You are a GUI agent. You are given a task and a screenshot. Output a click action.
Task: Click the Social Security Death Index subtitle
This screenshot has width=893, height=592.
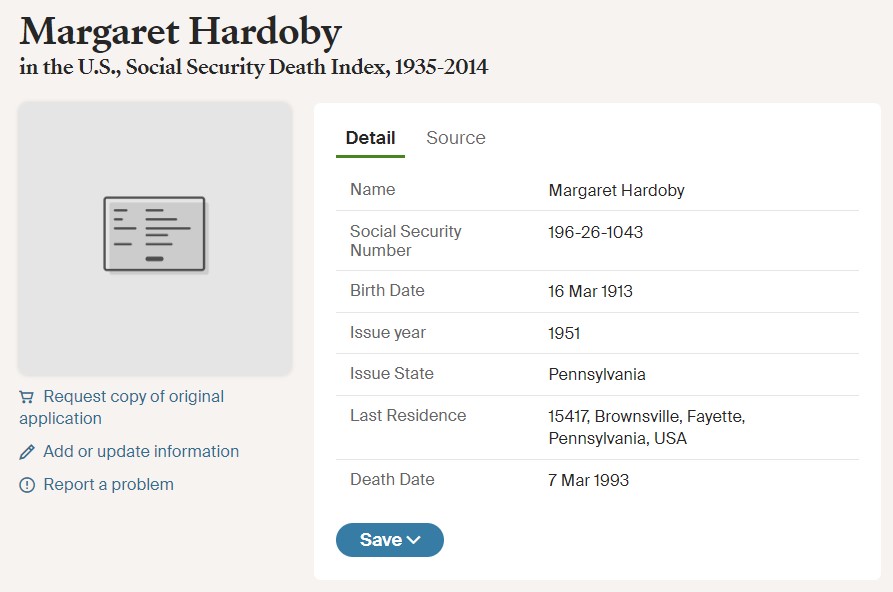253,67
